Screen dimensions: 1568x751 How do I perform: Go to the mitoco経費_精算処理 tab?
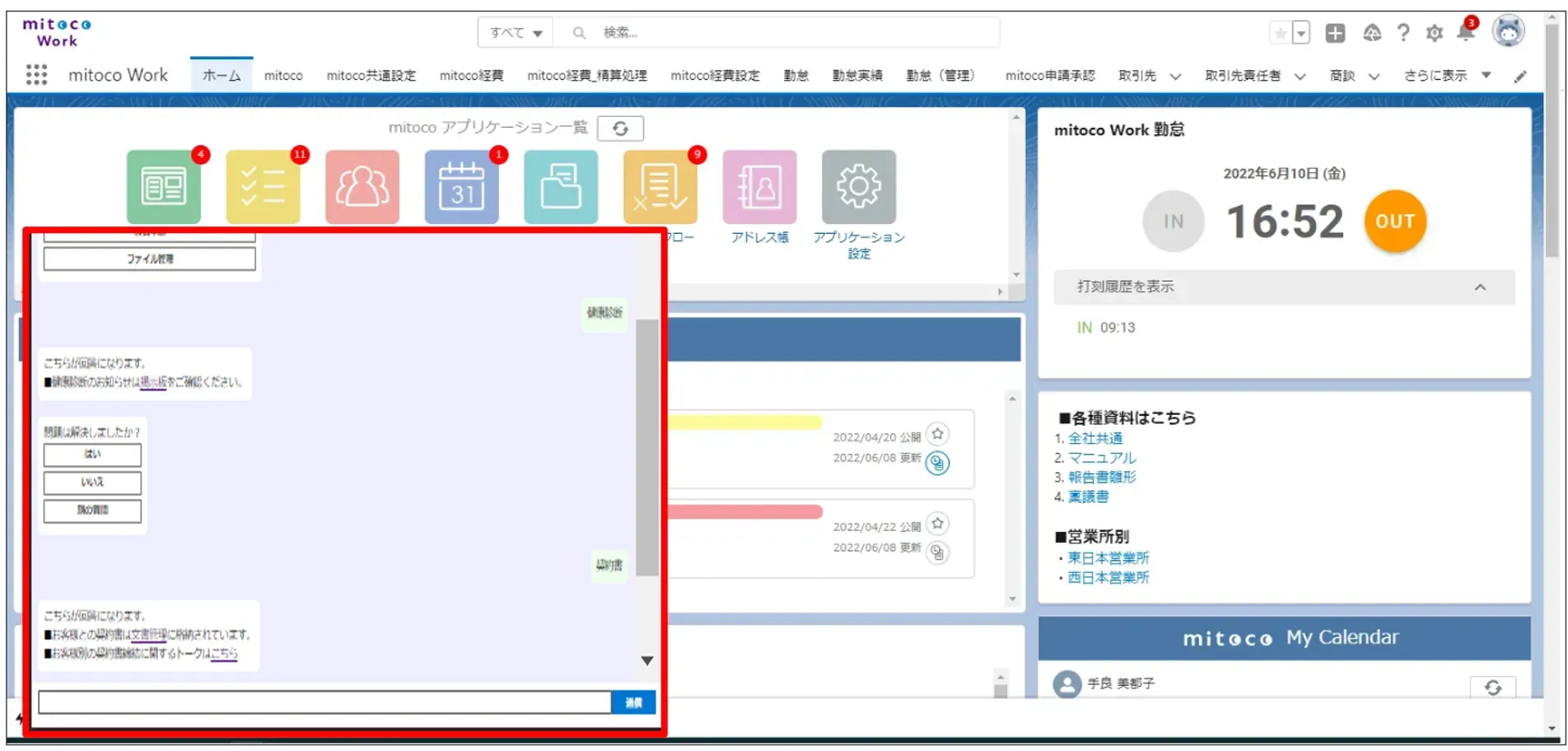coord(587,76)
